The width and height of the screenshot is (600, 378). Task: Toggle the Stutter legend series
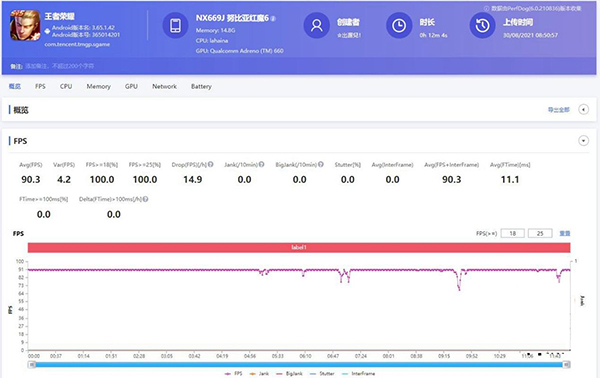pos(322,373)
